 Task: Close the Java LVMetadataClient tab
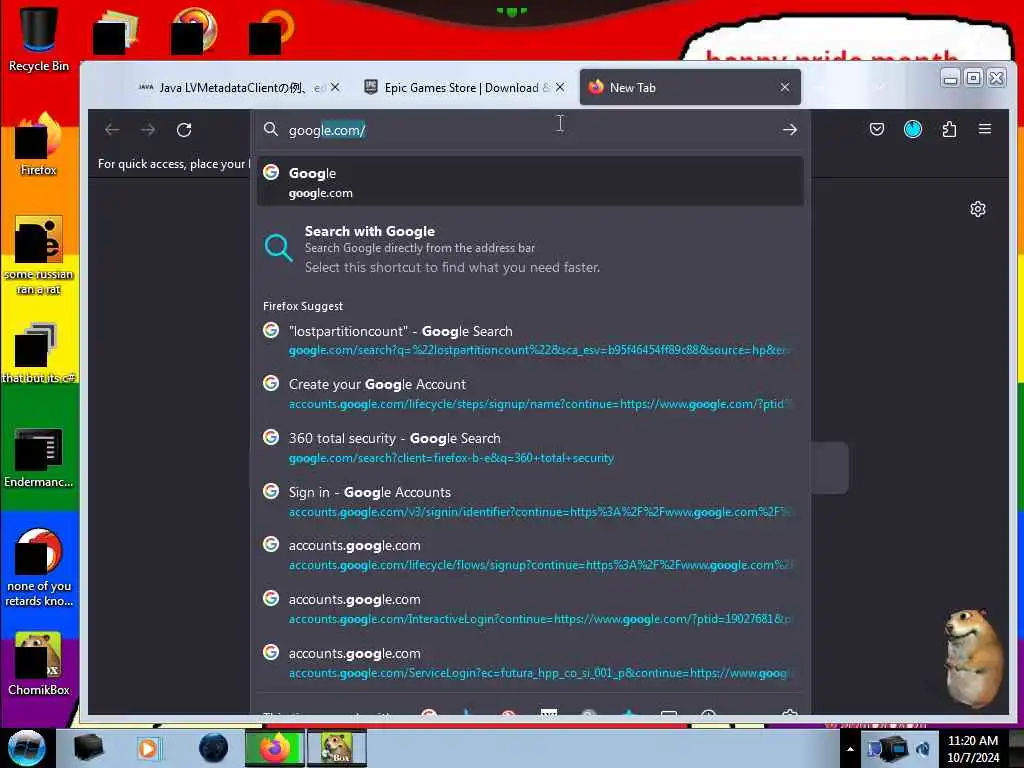coord(335,88)
